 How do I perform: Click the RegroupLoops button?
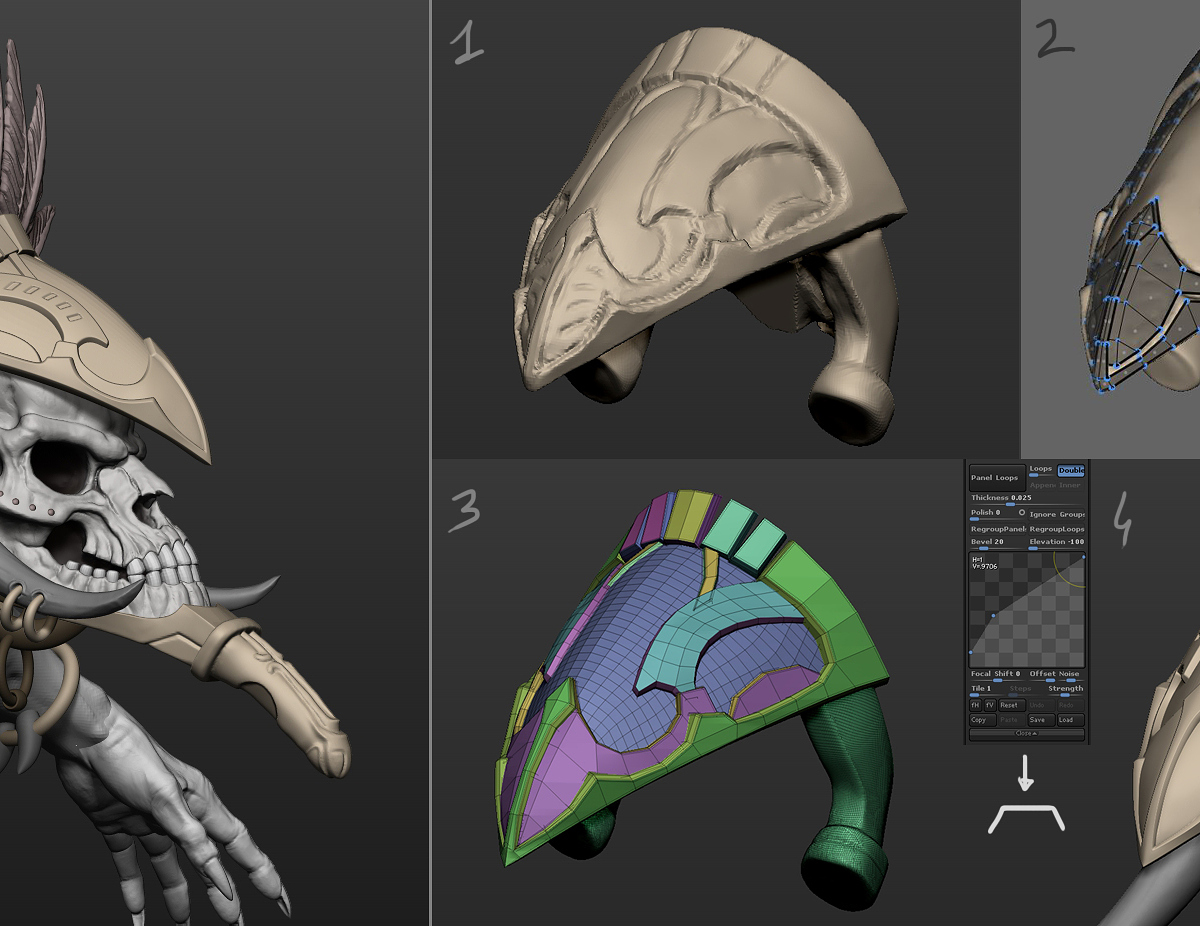click(1056, 529)
